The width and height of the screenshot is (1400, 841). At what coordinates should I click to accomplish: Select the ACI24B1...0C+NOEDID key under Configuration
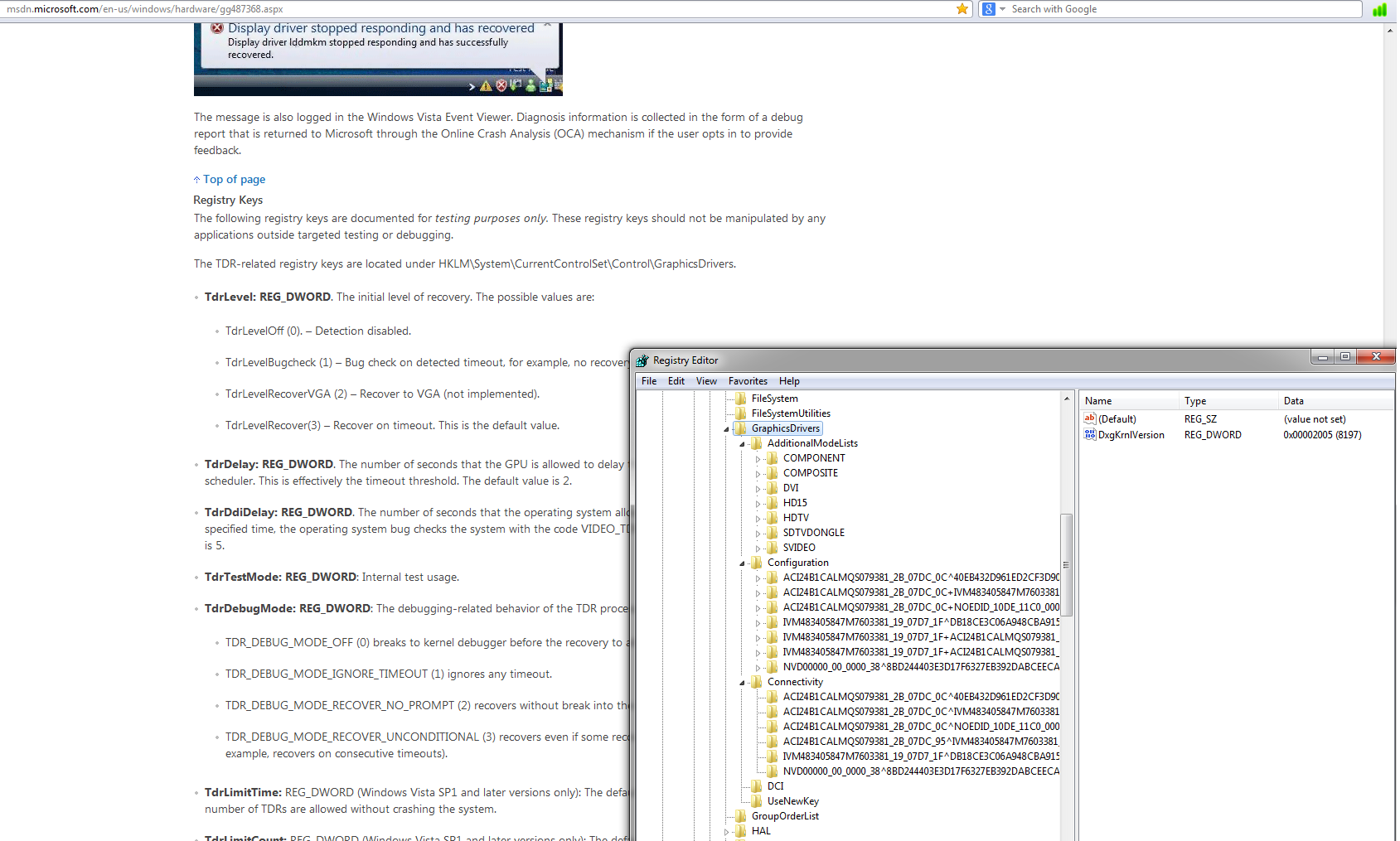[x=921, y=607]
